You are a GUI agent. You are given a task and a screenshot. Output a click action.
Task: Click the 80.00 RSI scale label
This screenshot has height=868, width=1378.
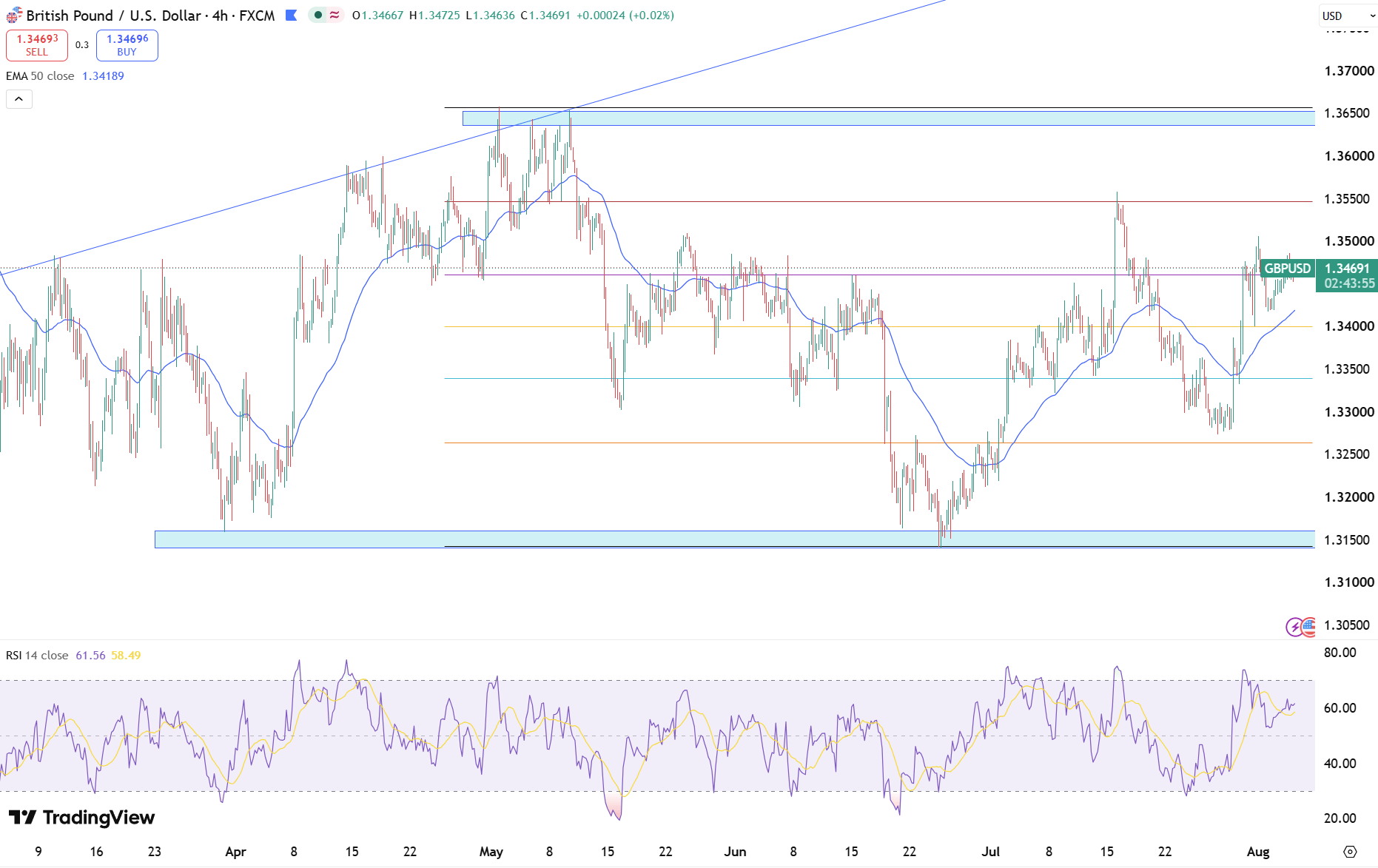click(x=1340, y=653)
